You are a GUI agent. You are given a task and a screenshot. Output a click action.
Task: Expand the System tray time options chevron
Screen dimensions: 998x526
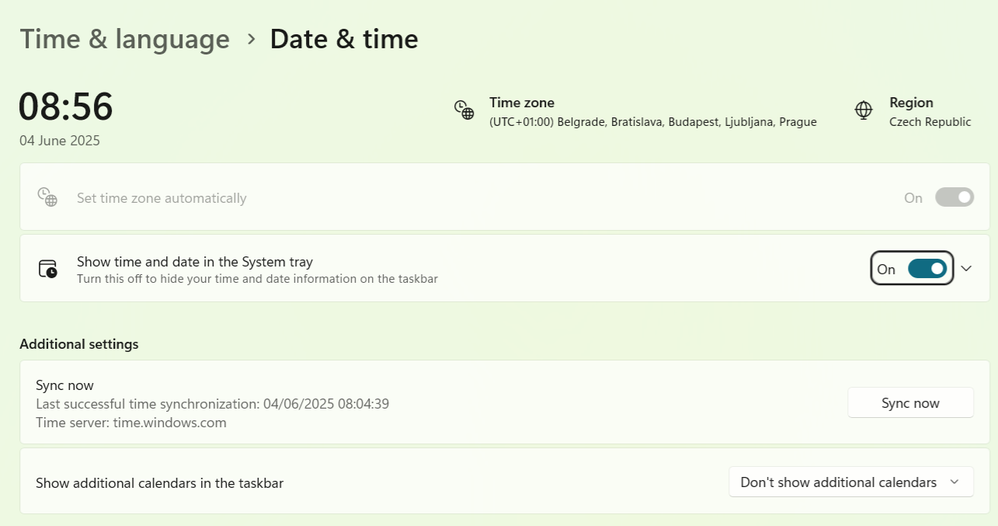966,268
